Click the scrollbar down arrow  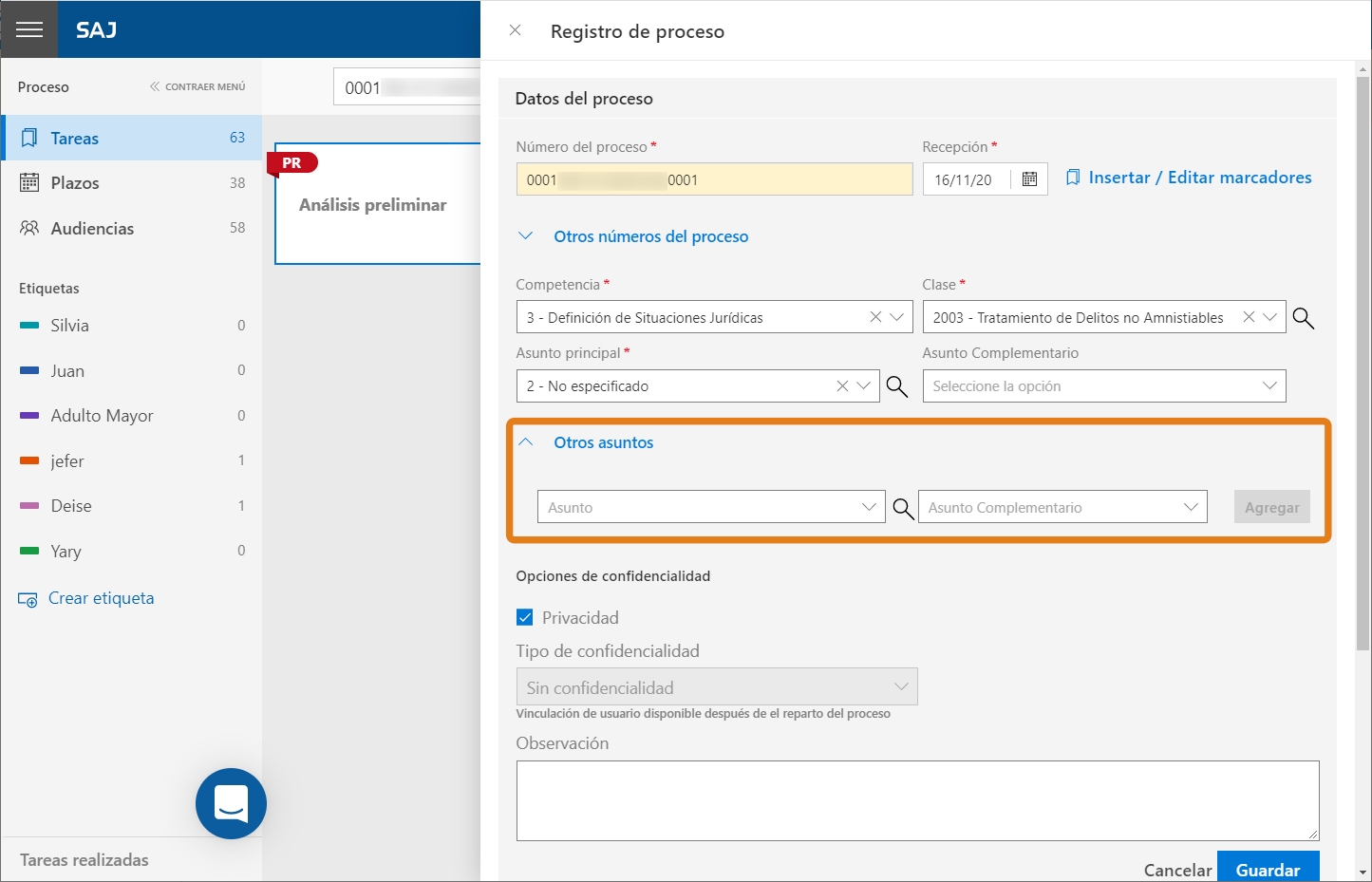(1363, 871)
